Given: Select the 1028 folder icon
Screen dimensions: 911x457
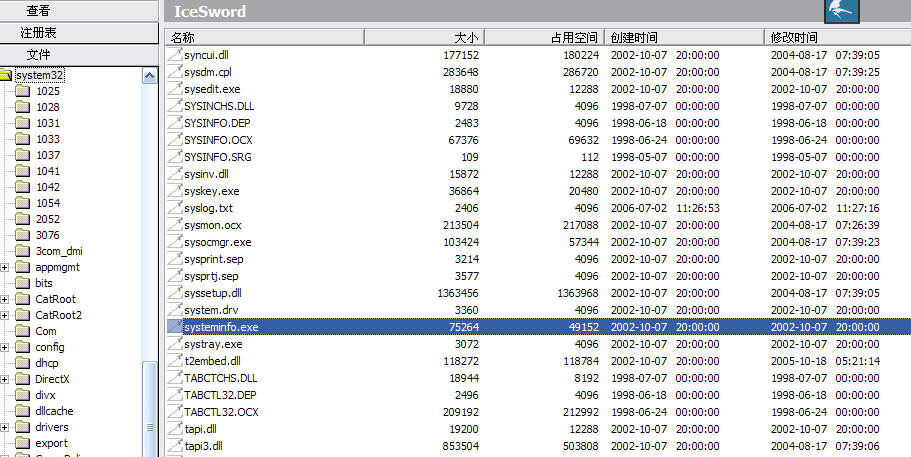Looking at the screenshot, I should [23, 107].
